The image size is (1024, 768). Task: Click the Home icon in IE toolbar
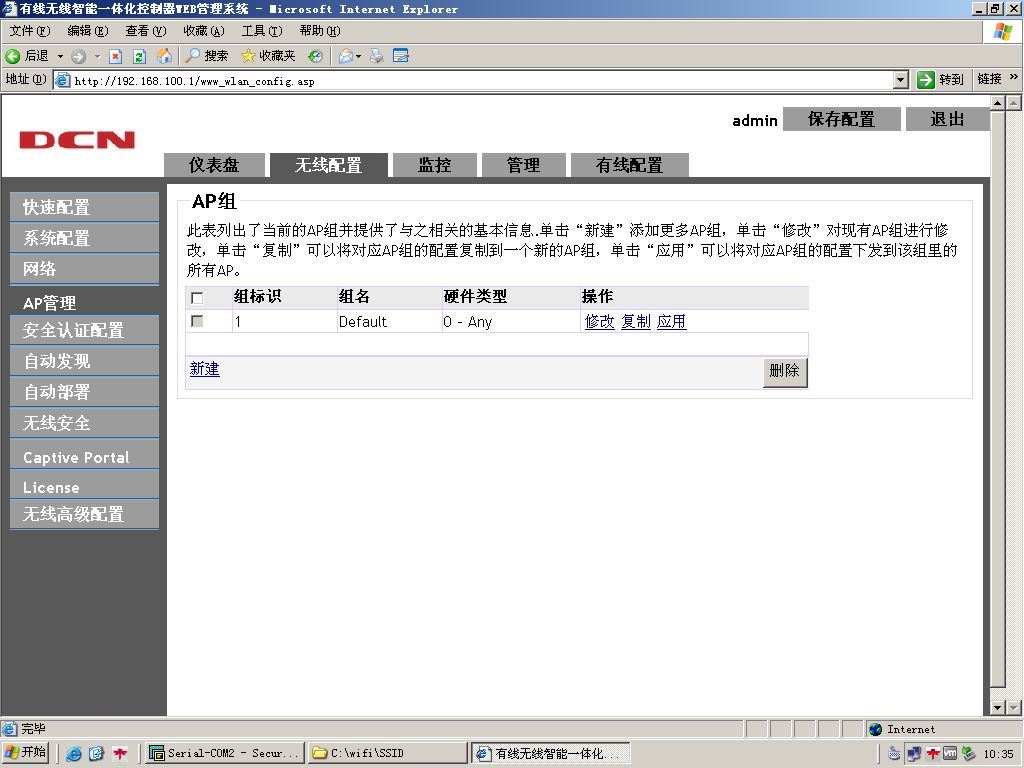click(165, 56)
